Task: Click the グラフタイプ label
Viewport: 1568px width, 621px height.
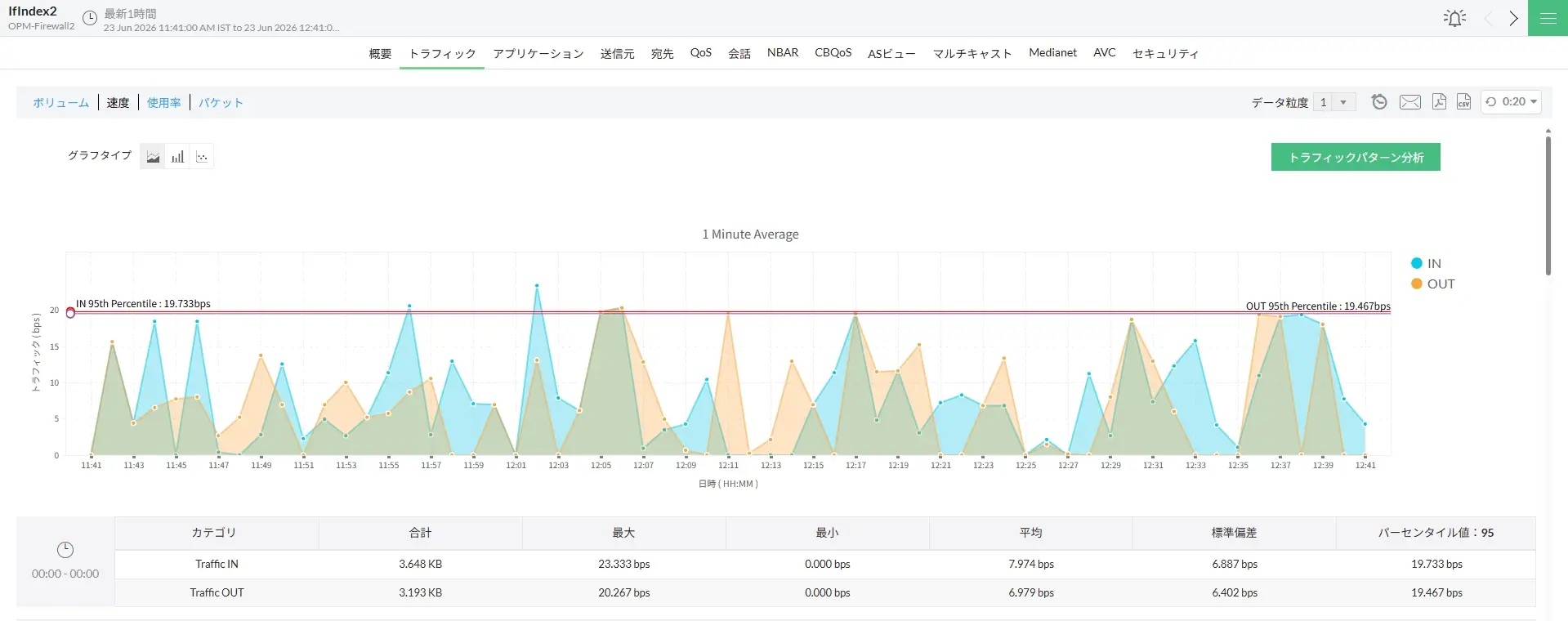Action: pyautogui.click(x=99, y=155)
